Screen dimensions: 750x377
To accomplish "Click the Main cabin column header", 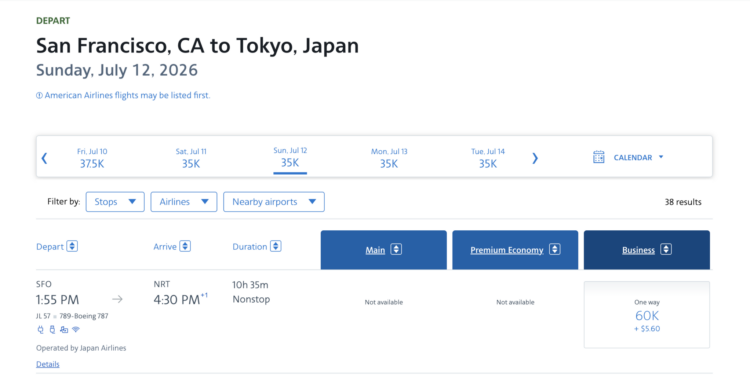I will [384, 250].
